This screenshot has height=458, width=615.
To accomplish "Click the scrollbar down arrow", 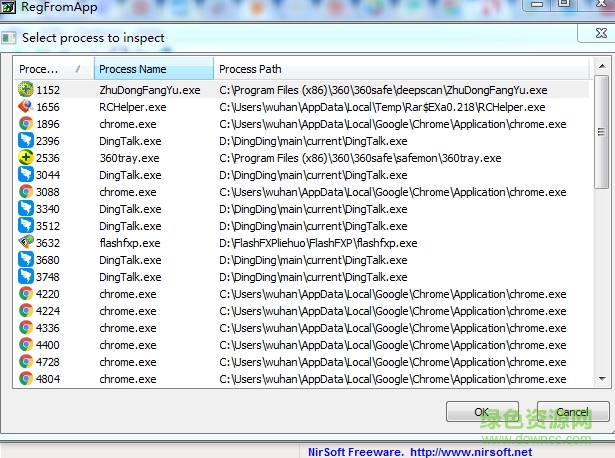I will [602, 379].
